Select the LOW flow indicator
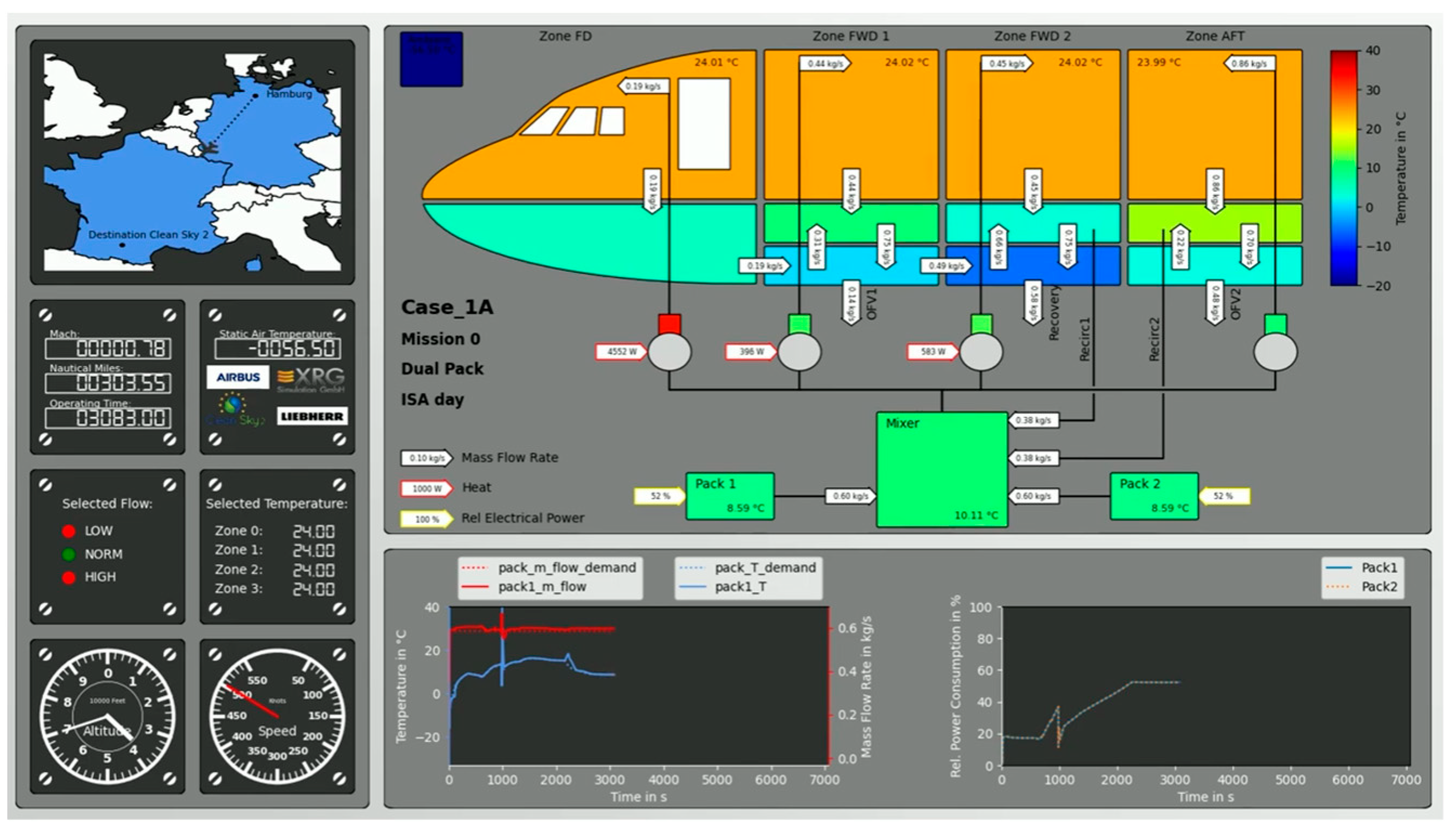Screen dimensions: 1456x831 coord(69,532)
